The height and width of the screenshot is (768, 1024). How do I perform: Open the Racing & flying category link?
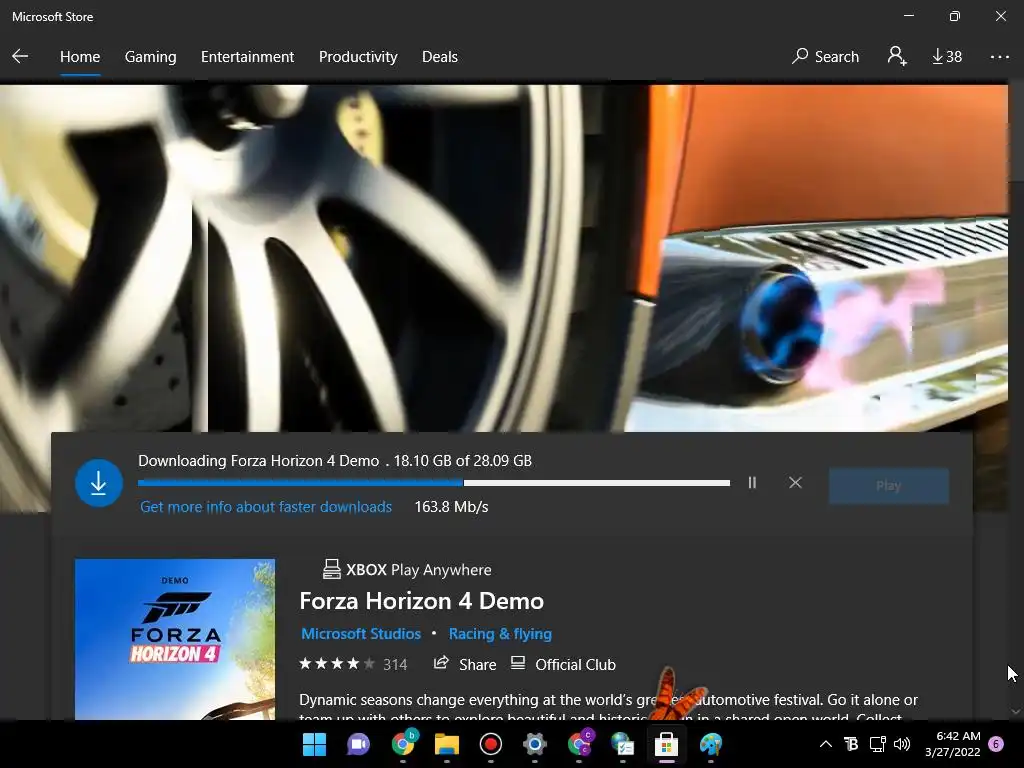coord(500,633)
